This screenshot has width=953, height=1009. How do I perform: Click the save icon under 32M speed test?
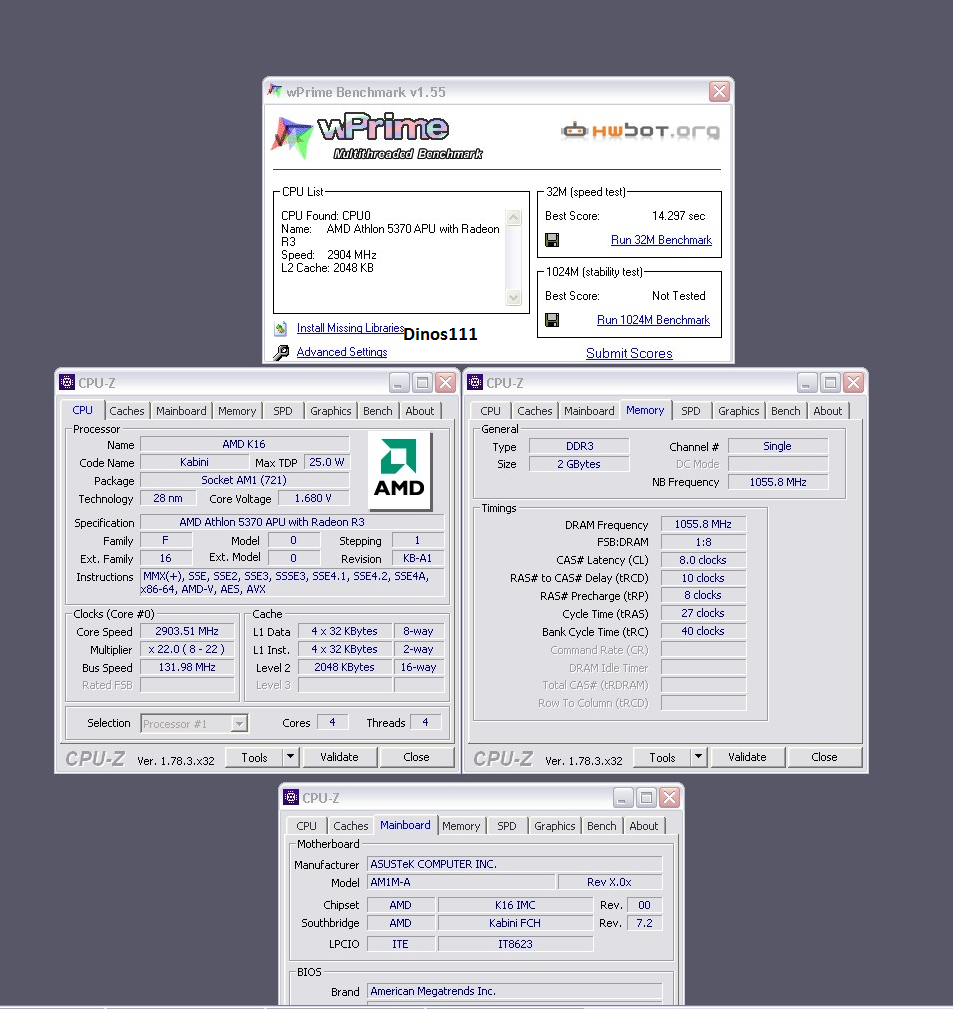[551, 240]
